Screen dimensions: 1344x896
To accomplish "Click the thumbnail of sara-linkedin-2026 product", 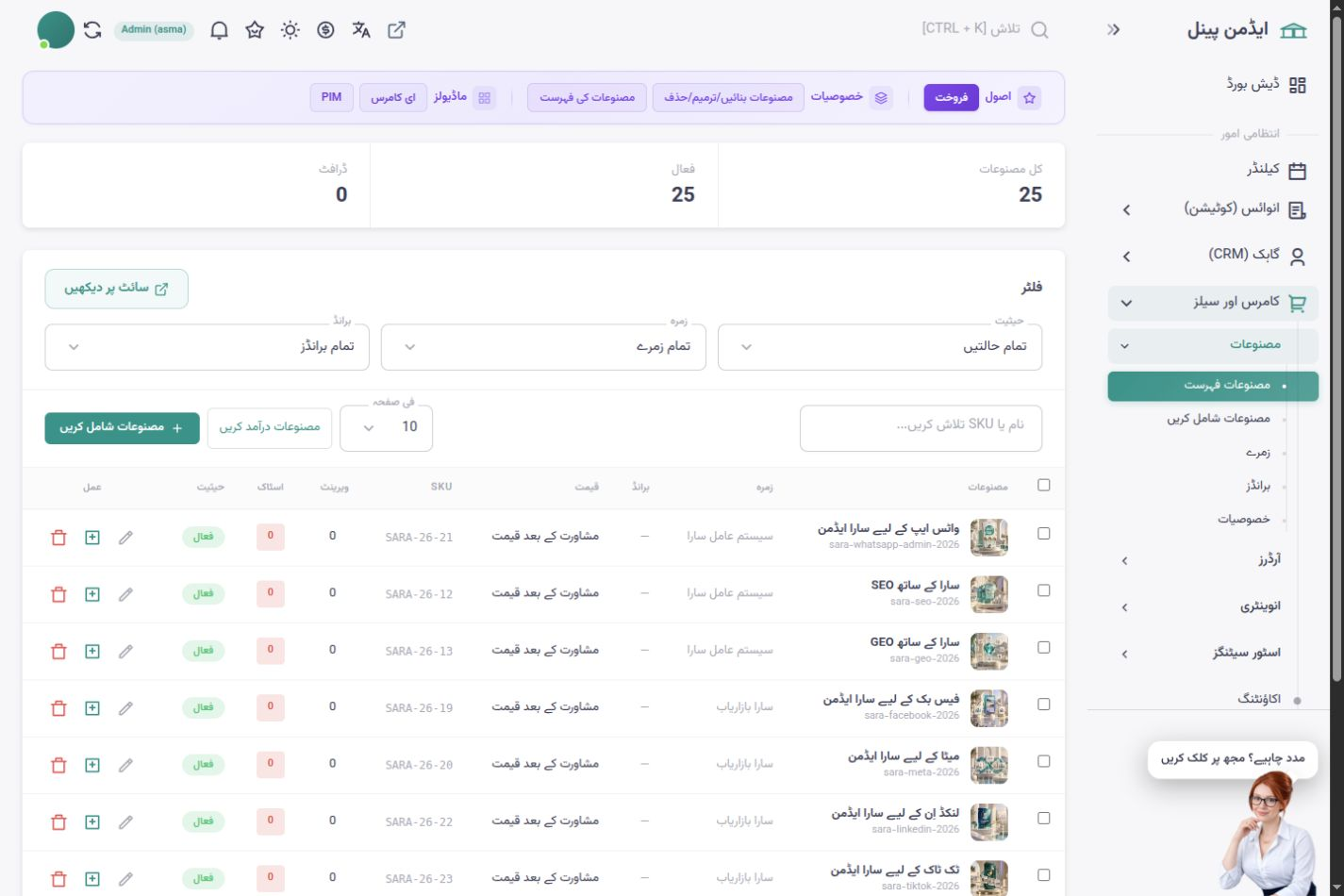I will [989, 822].
